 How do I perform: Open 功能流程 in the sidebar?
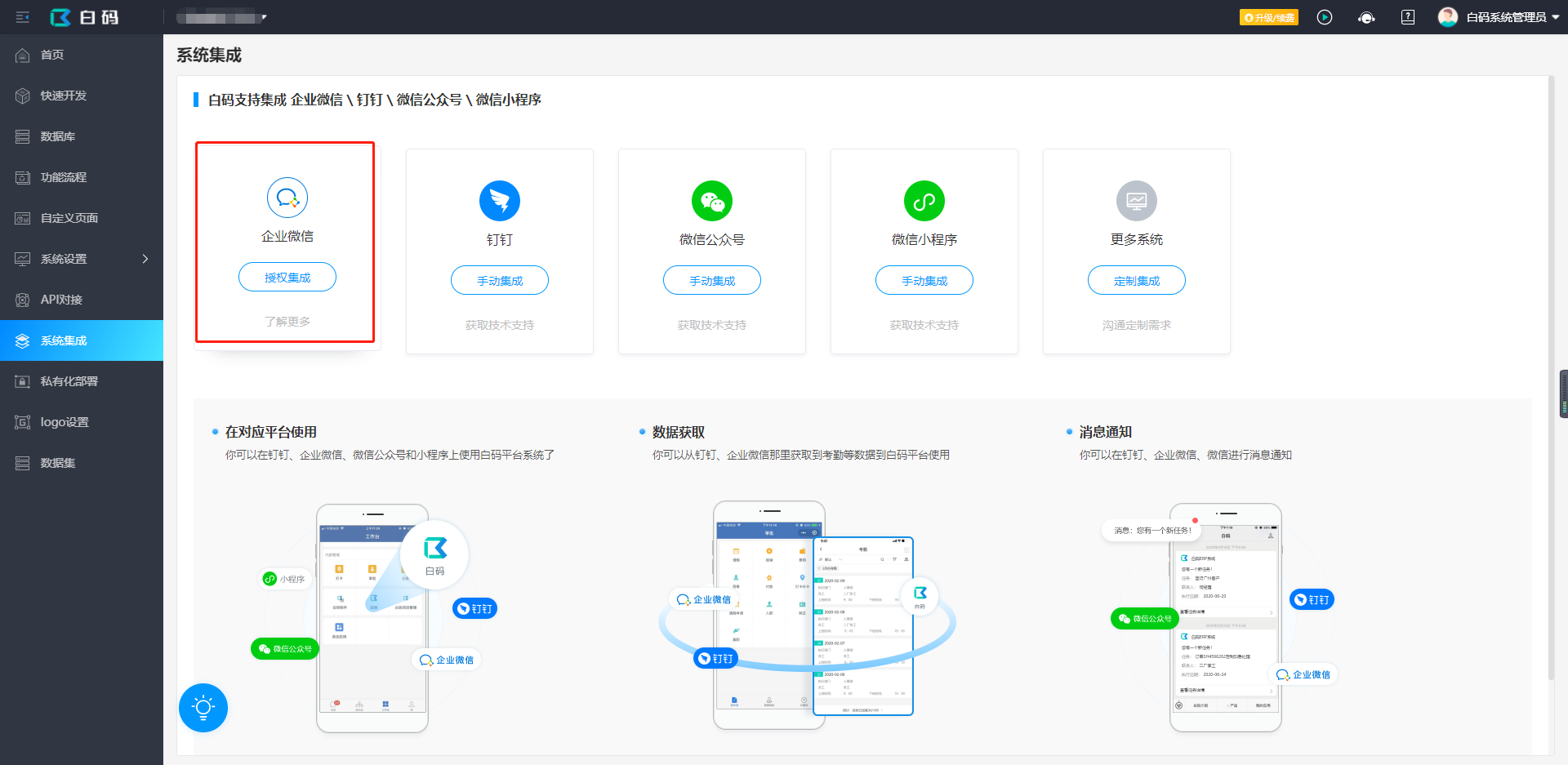click(82, 177)
